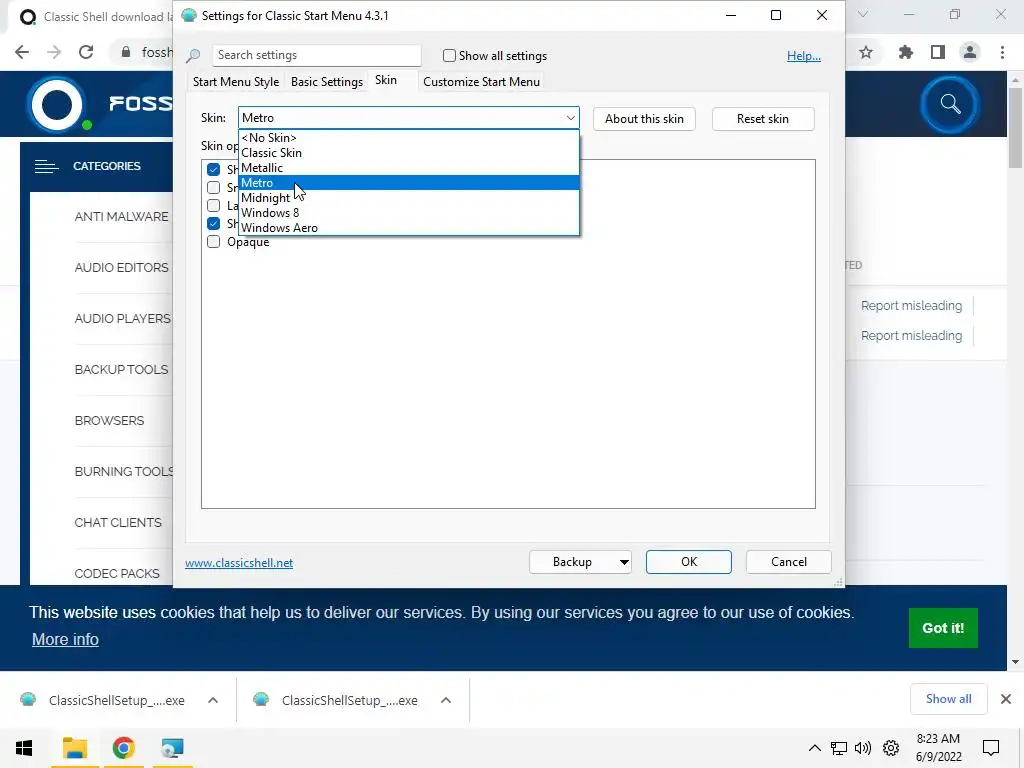This screenshot has width=1024, height=768.
Task: Switch to Customize Start Menu tab
Action: (481, 82)
